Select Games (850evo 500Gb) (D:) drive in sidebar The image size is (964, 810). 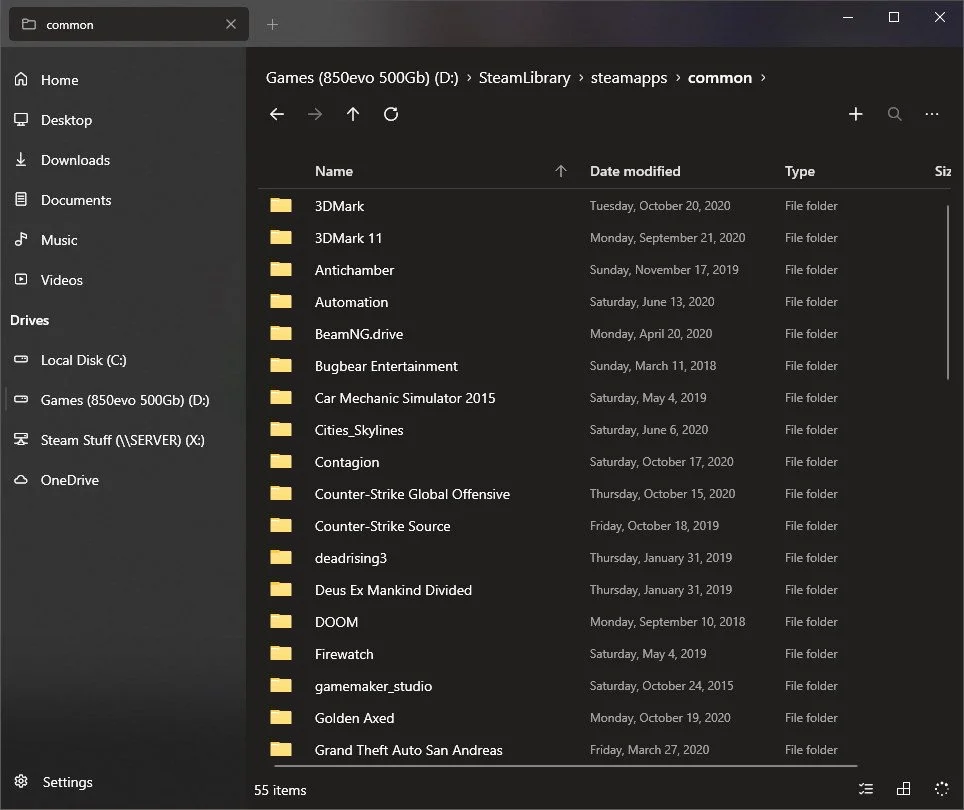(x=123, y=400)
